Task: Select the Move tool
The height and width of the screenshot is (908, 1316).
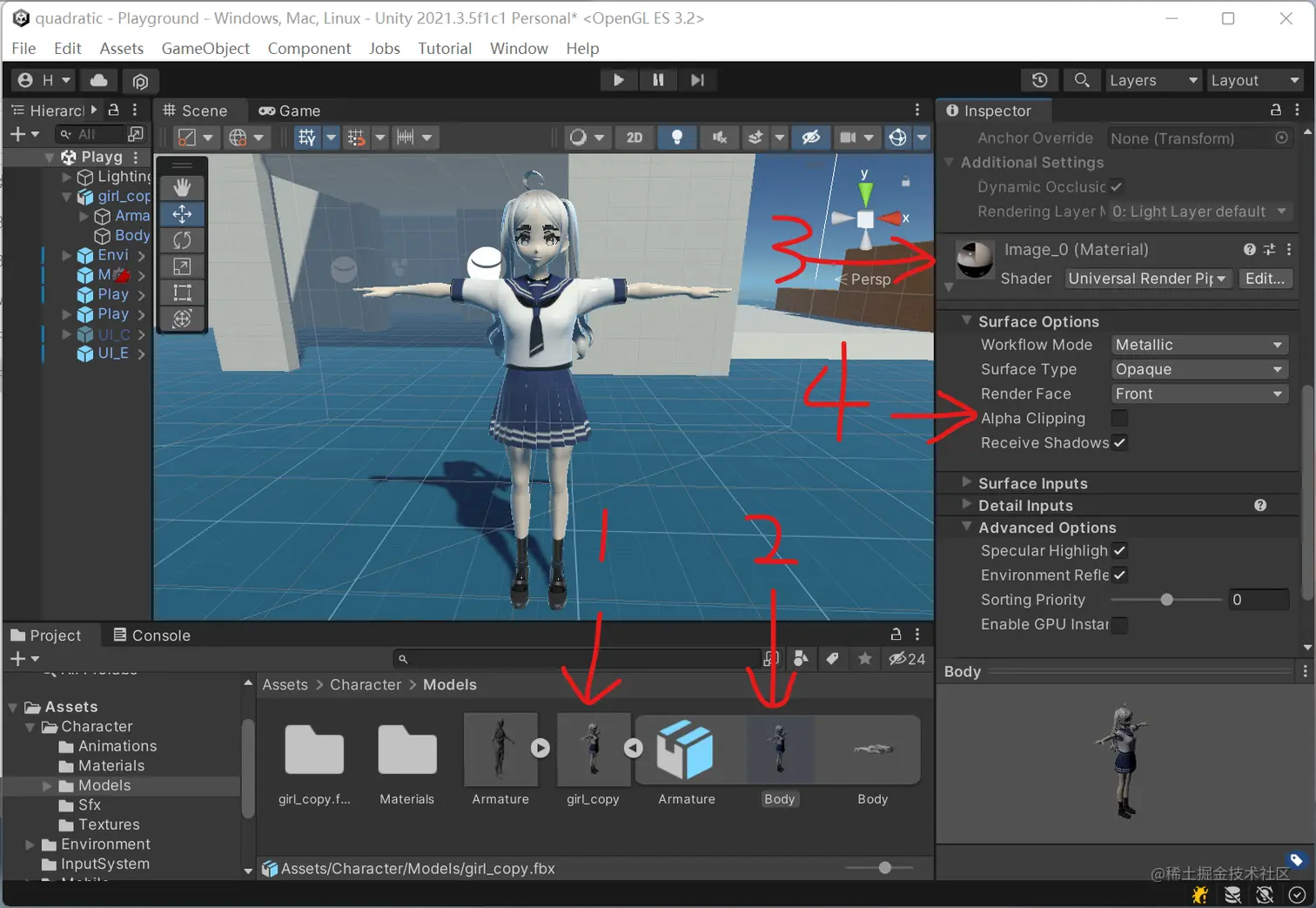Action: click(x=181, y=213)
